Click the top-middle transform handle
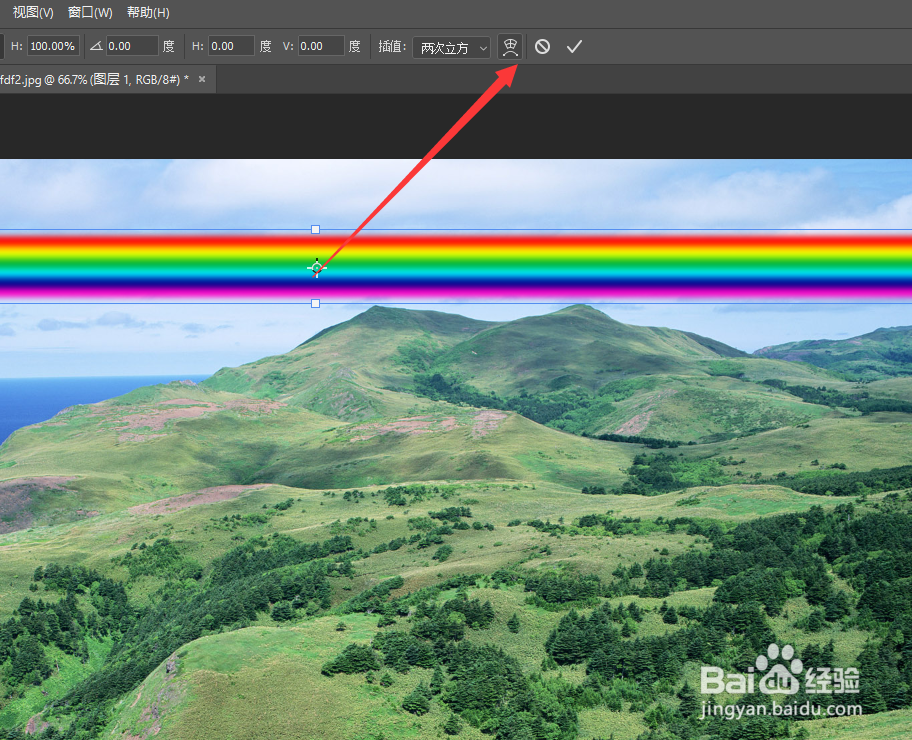The width and height of the screenshot is (912, 740). [x=315, y=230]
